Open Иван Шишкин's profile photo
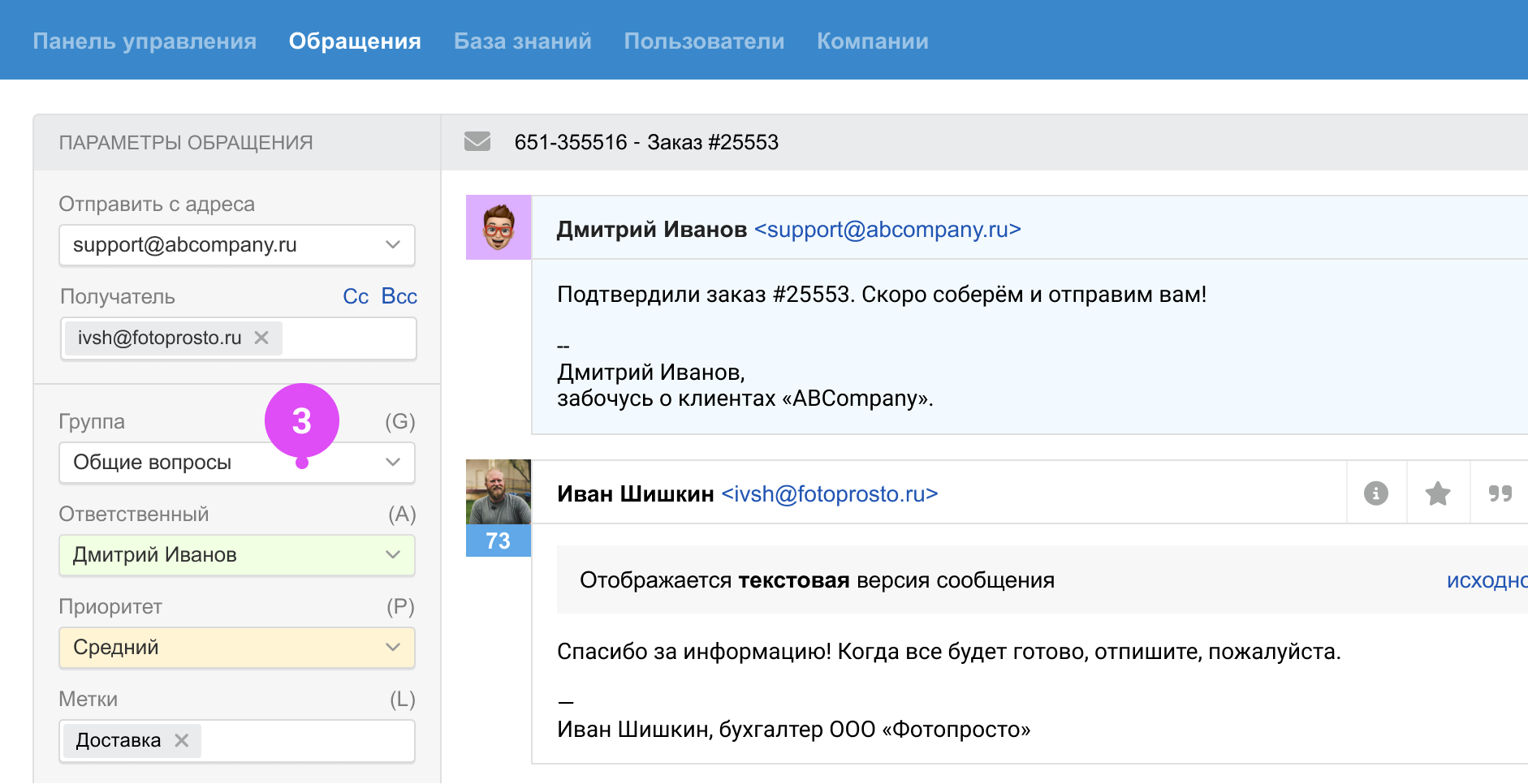1528x784 pixels. [x=498, y=492]
